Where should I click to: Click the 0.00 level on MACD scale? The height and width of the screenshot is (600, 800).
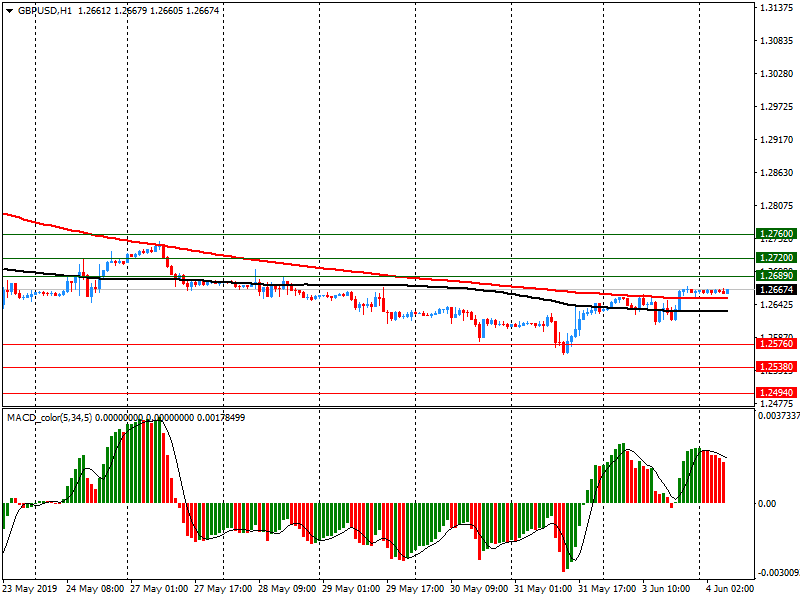[768, 504]
